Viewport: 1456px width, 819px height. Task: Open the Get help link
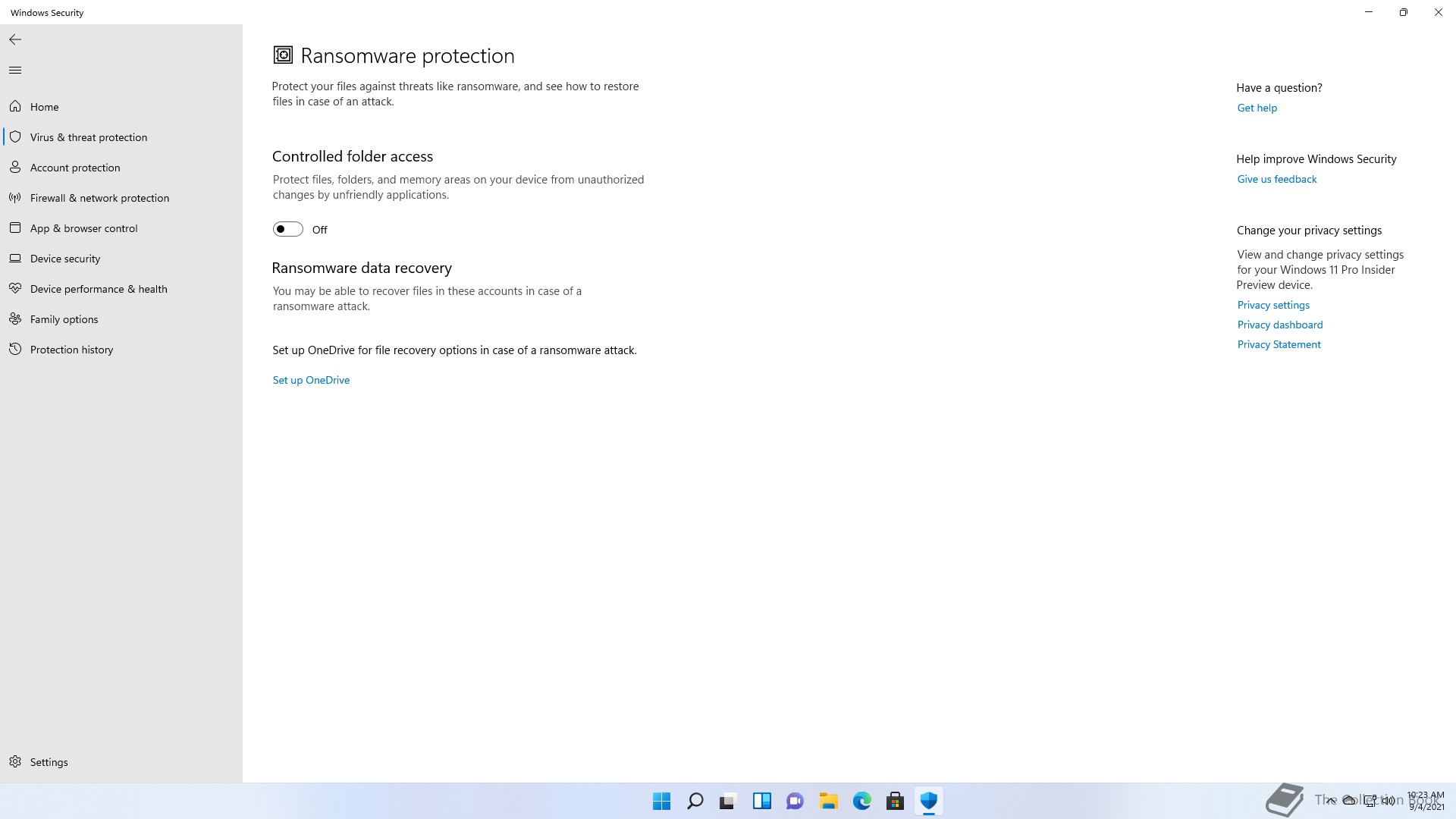click(1257, 108)
